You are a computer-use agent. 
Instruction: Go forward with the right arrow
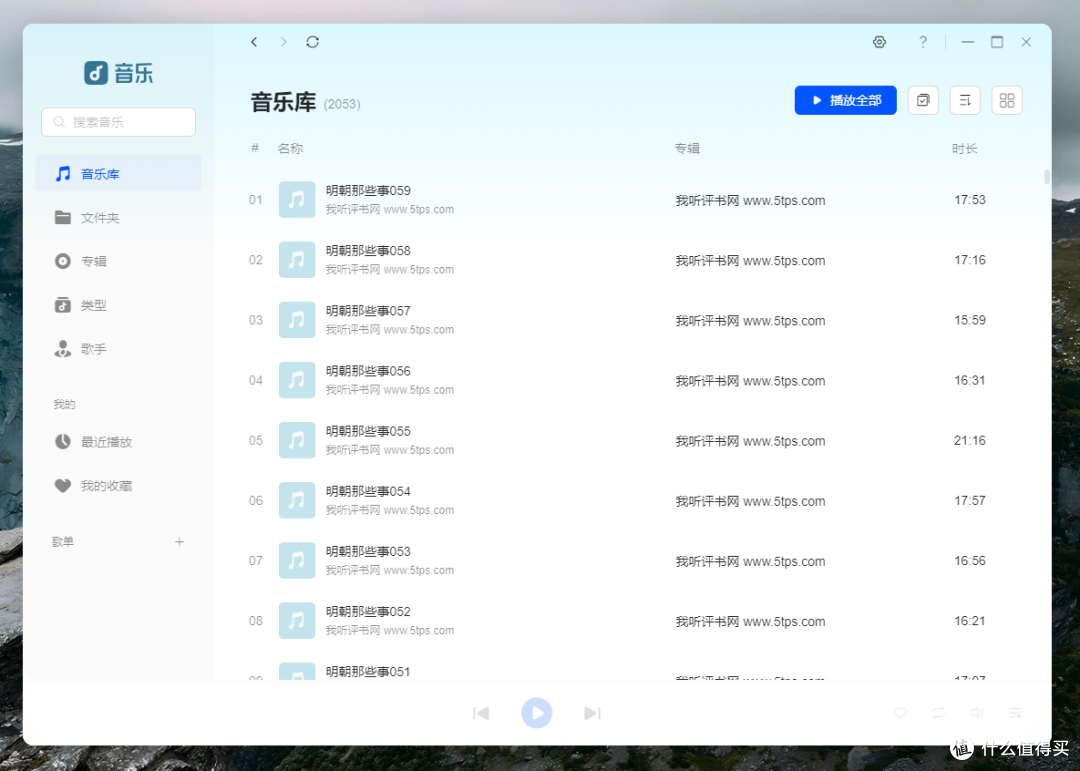tap(283, 42)
